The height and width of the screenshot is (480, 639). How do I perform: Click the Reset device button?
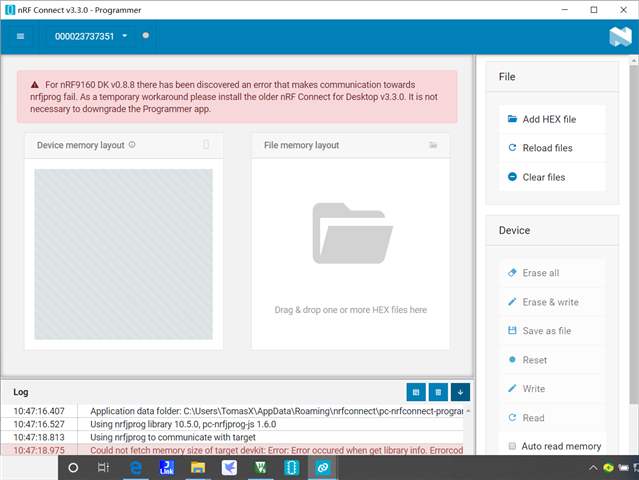tap(552, 360)
